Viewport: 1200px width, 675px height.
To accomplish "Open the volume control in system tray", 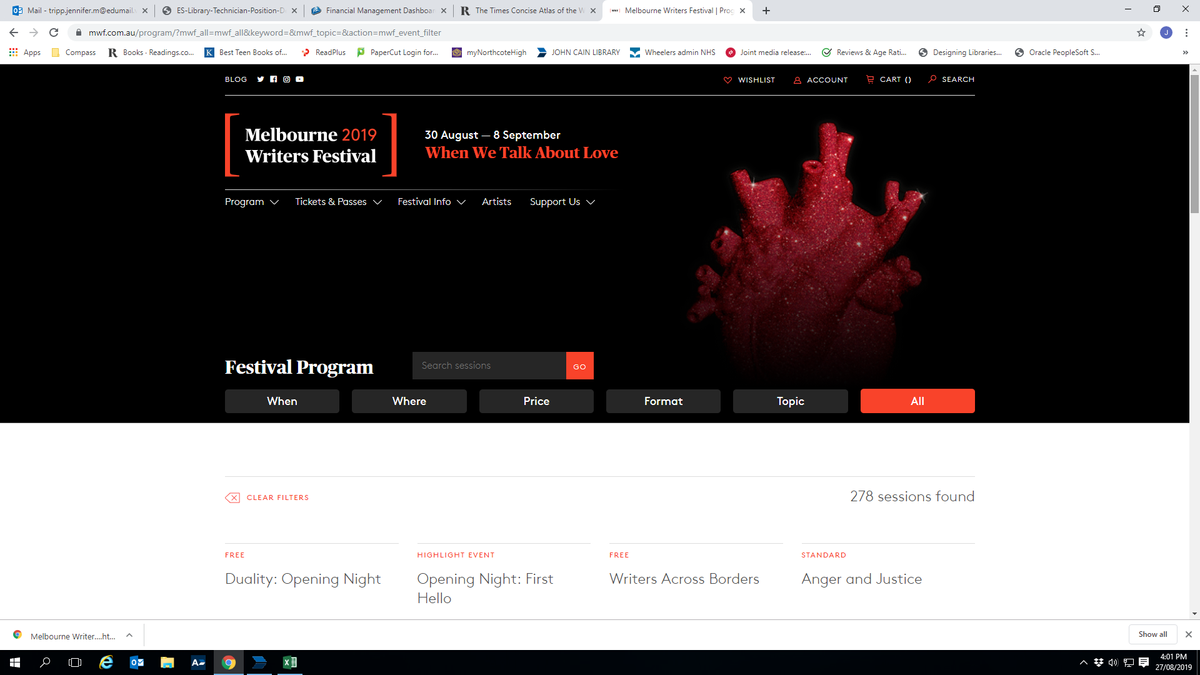I will [1113, 663].
